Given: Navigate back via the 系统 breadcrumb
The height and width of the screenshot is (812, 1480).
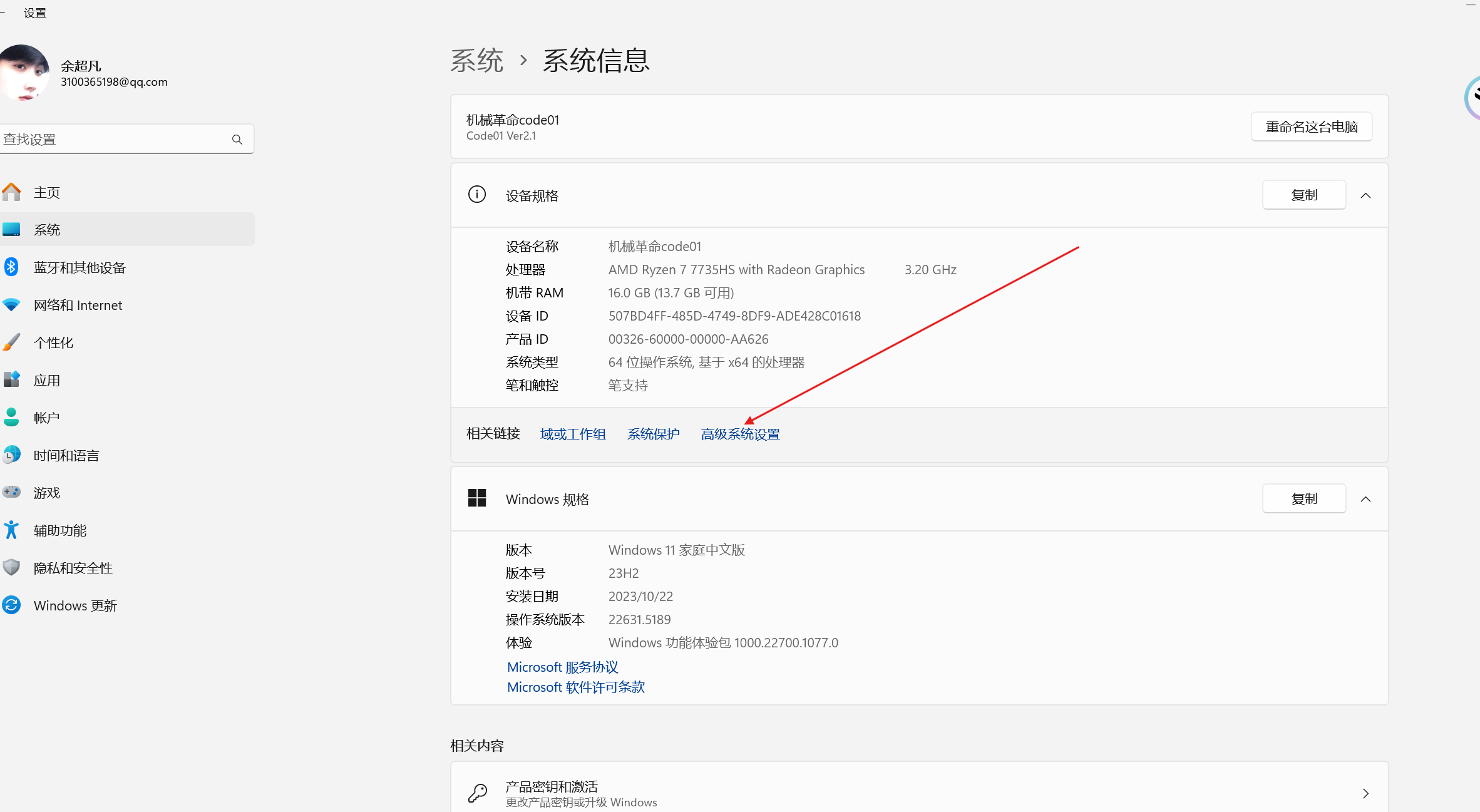Looking at the screenshot, I should coord(477,59).
